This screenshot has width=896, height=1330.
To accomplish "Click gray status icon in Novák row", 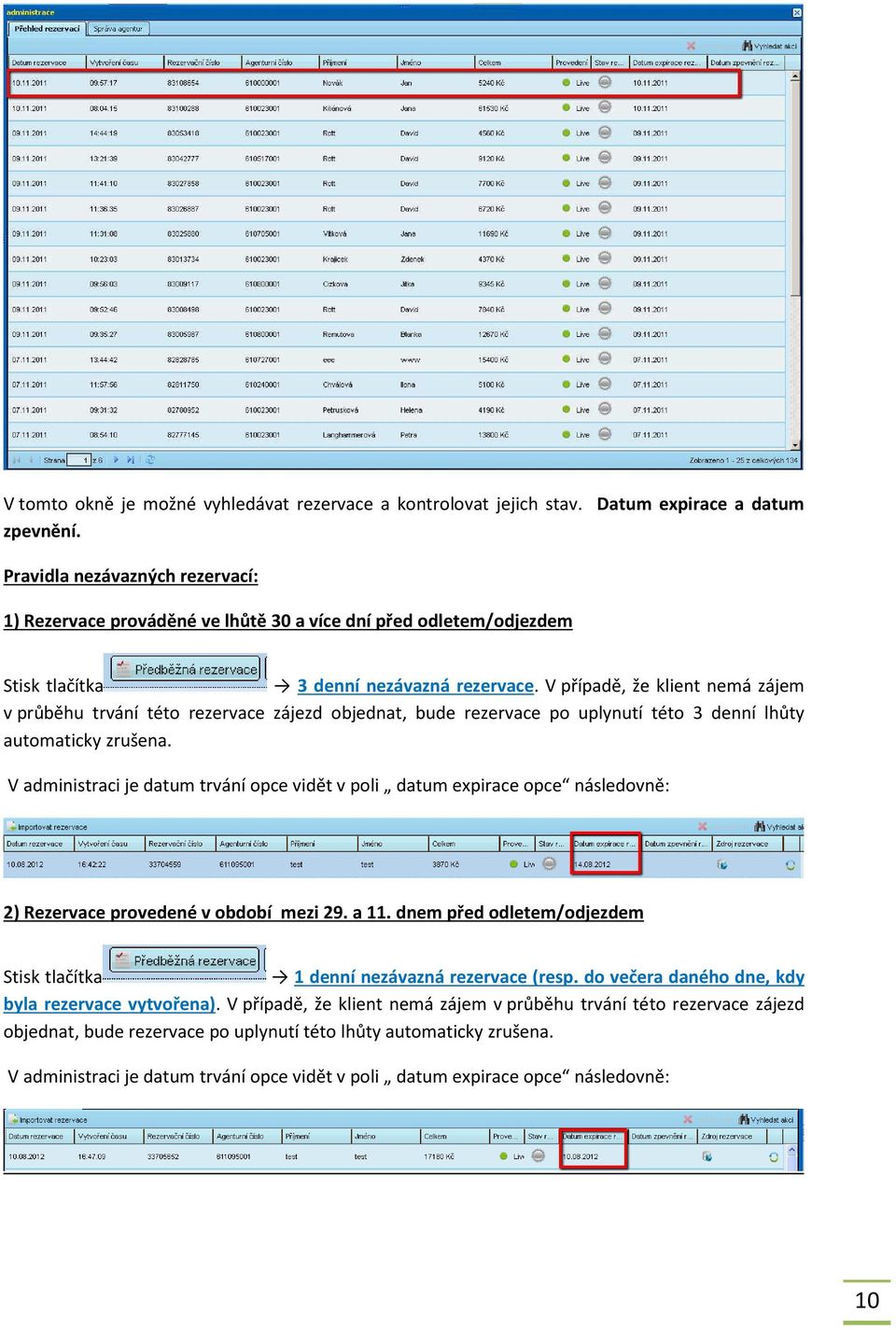I will tap(605, 82).
